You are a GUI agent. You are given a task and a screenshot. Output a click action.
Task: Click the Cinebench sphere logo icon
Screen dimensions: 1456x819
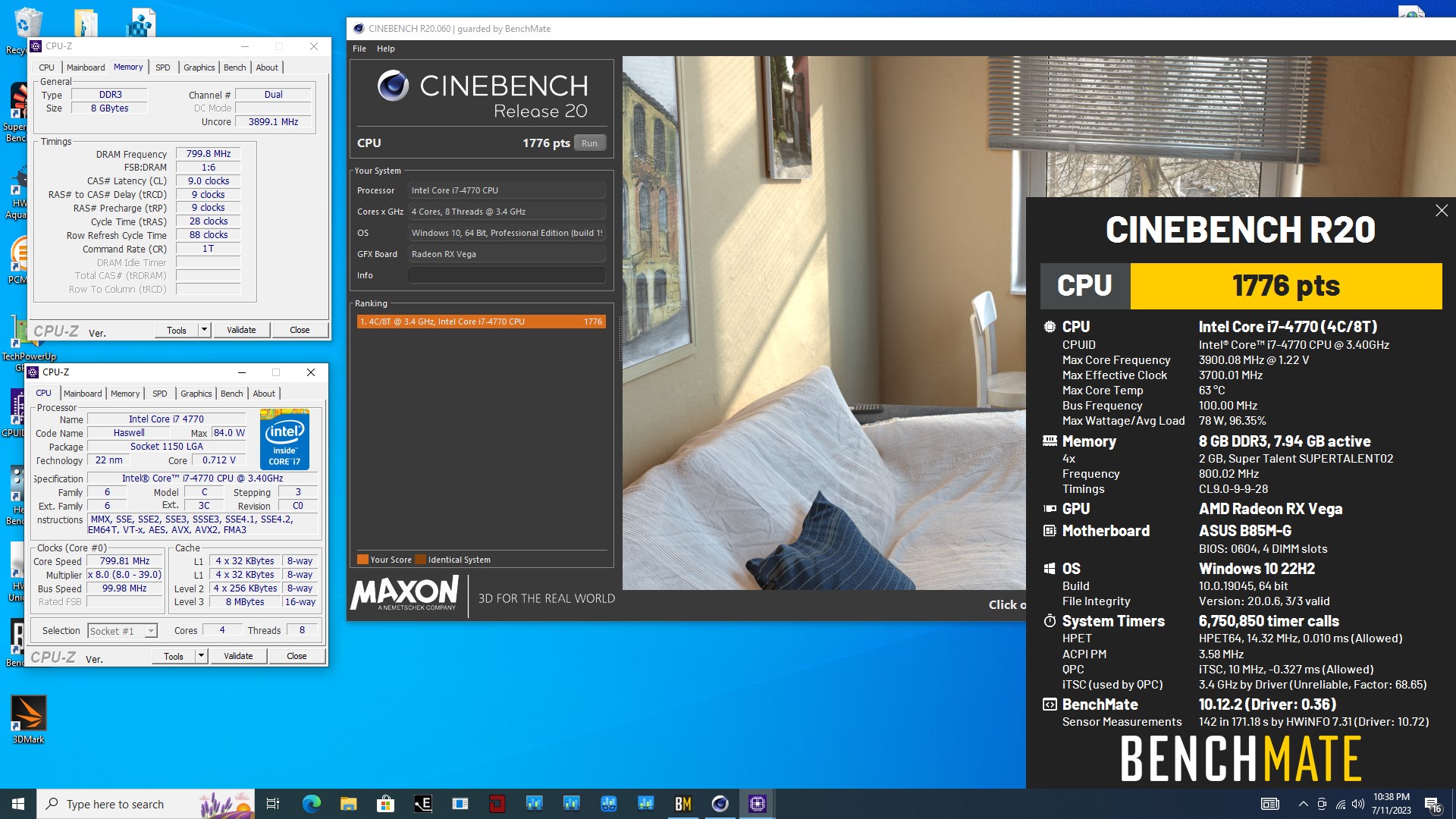click(x=393, y=86)
